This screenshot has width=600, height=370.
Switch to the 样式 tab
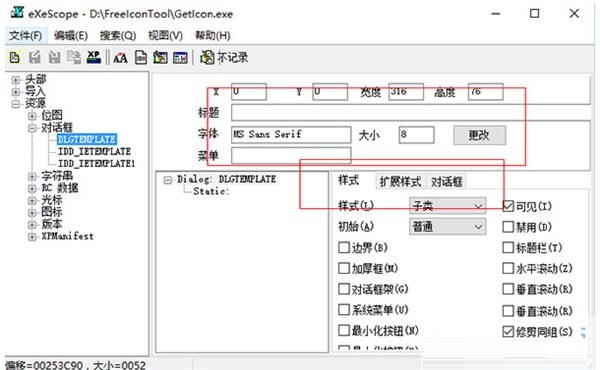click(x=349, y=180)
